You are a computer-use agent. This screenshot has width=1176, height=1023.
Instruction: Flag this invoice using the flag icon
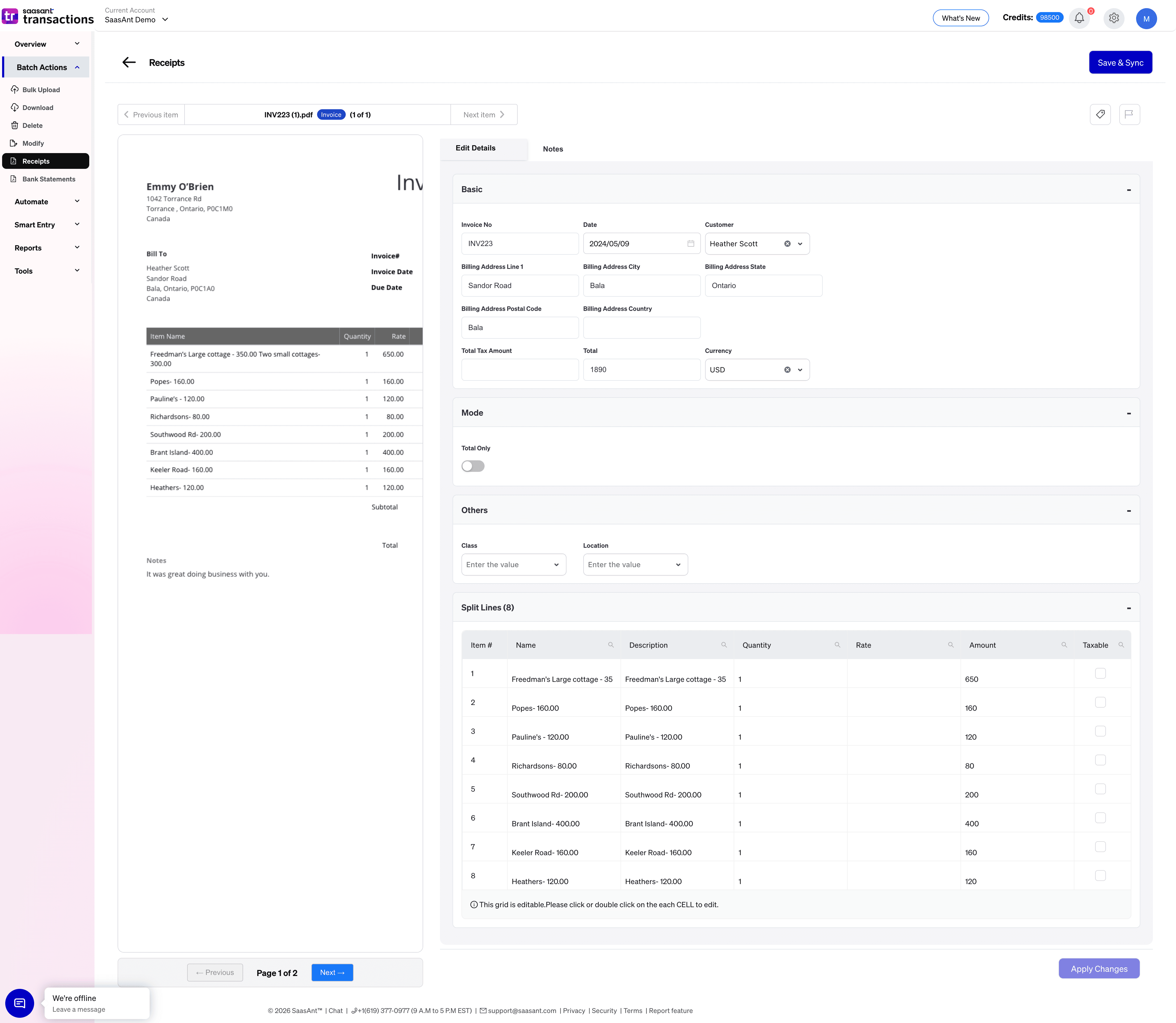pyautogui.click(x=1129, y=114)
